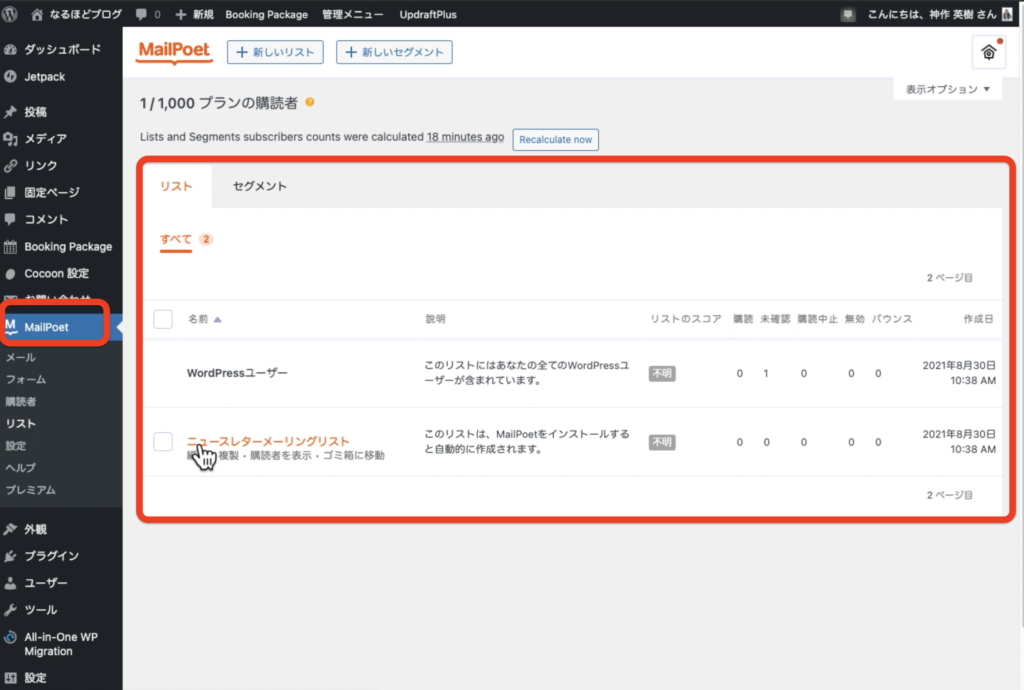Open the MailPoet home icon at top right
Screen dimensions: 1024x690
coord(989,52)
